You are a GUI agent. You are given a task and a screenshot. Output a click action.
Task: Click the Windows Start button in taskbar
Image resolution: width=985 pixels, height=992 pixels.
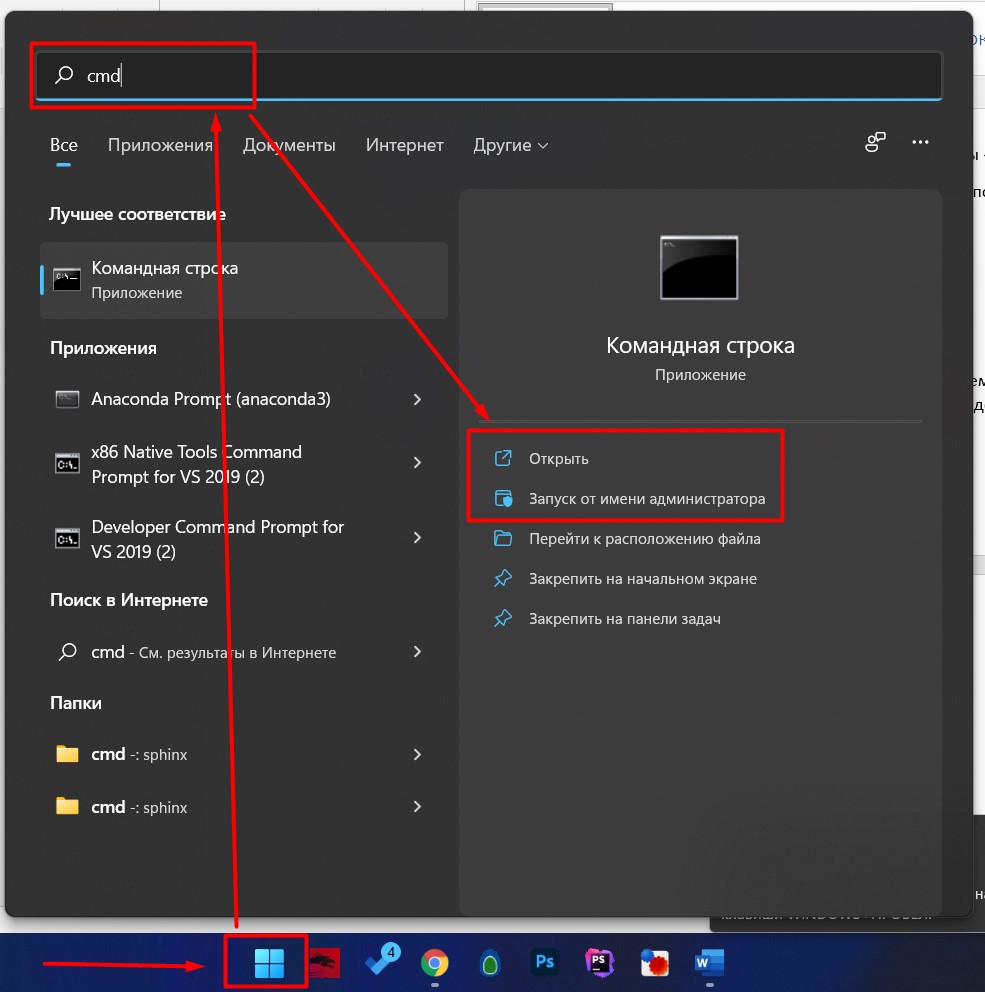click(269, 962)
